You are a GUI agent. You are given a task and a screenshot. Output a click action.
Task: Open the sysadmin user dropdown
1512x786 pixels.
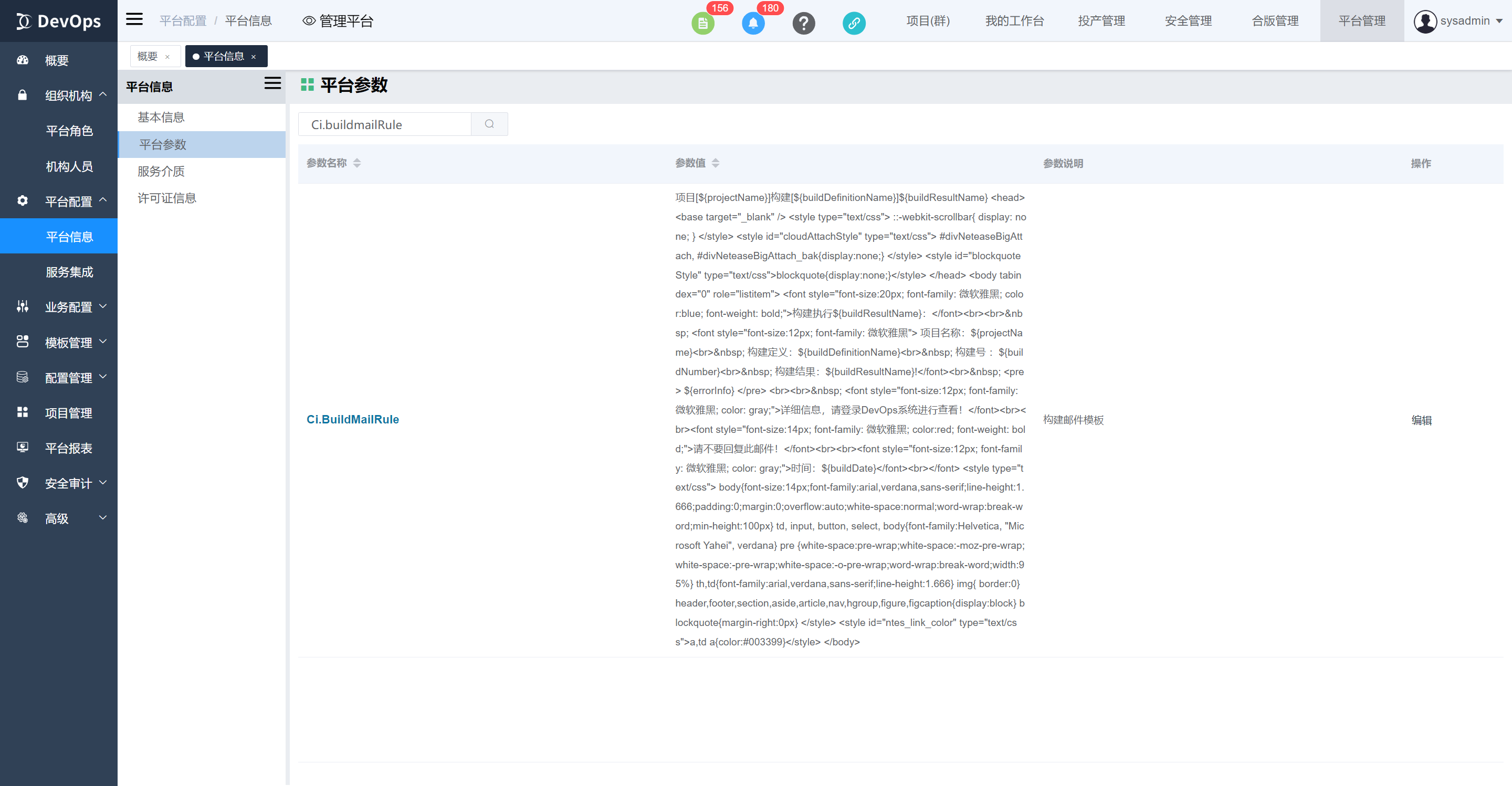pyautogui.click(x=1458, y=21)
